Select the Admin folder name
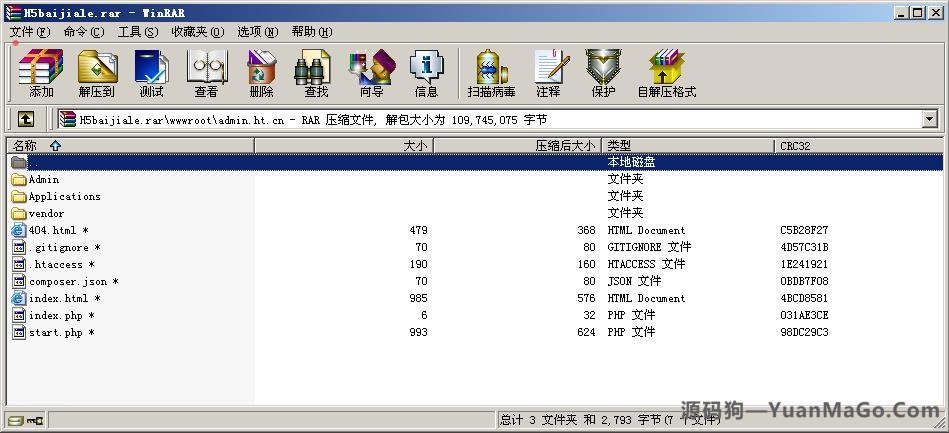Screen dimensions: 949x433 click(x=44, y=179)
